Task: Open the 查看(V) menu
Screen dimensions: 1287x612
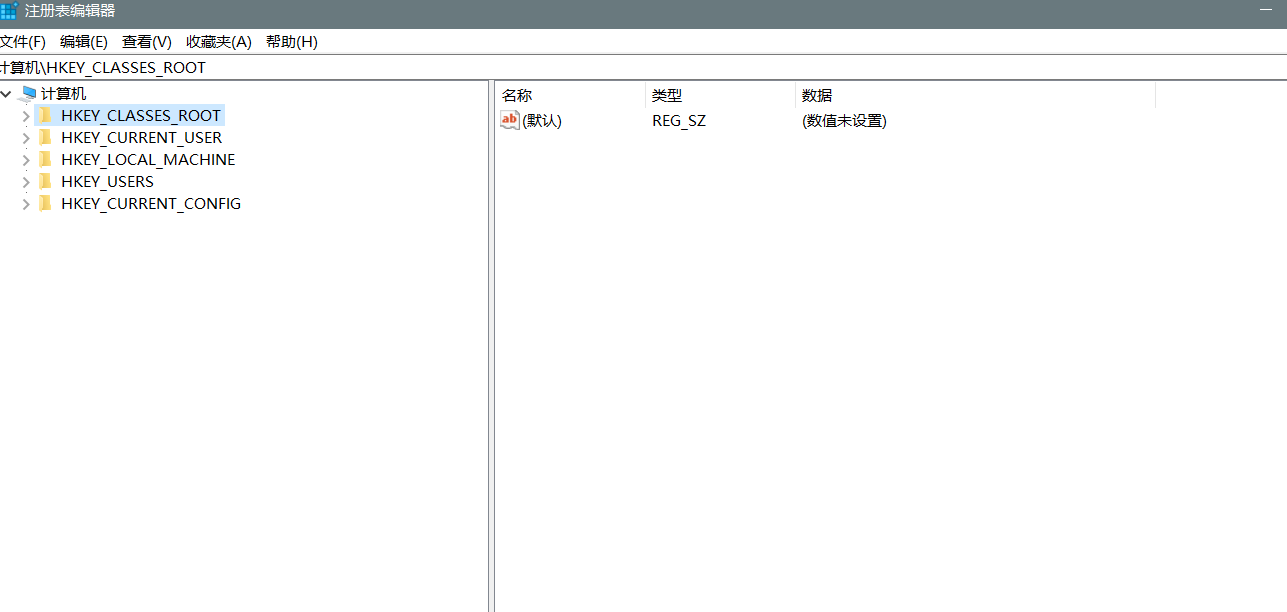Action: (x=147, y=42)
